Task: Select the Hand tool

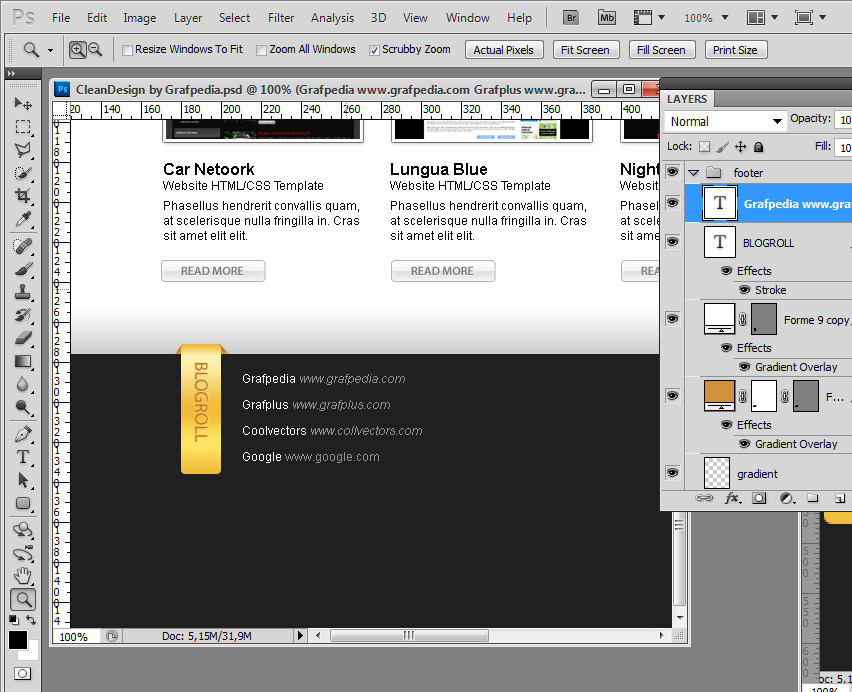Action: 23,576
